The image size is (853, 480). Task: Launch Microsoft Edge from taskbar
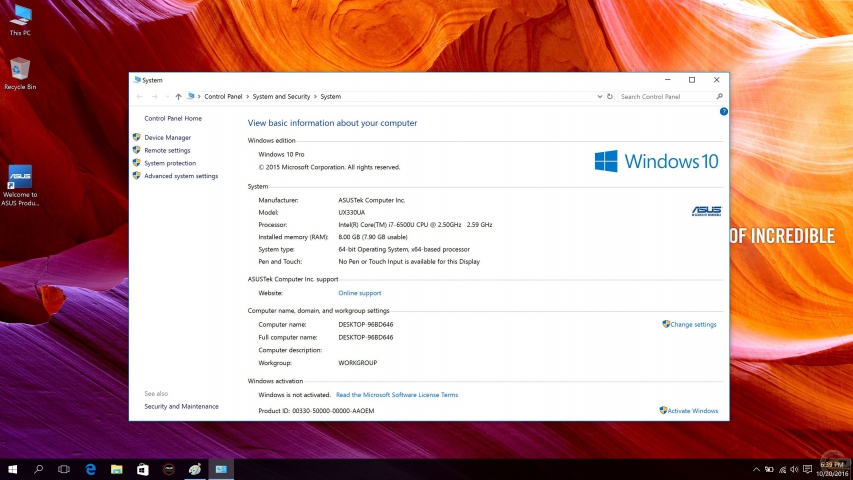pyautogui.click(x=90, y=469)
